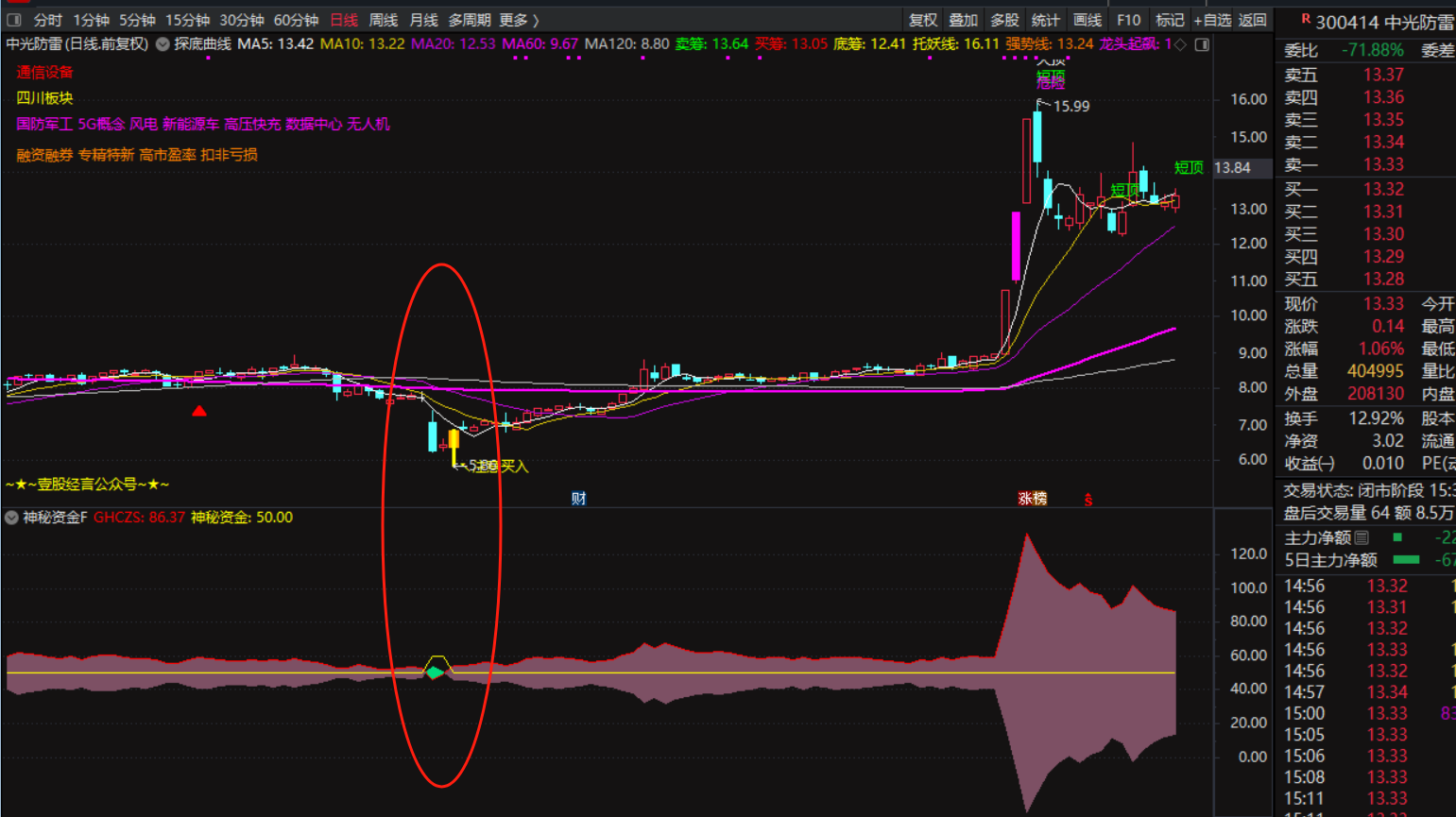Click the diamond icon beside 龙头起飙
Viewport: 1456px width, 817px height.
pyautogui.click(x=1180, y=44)
